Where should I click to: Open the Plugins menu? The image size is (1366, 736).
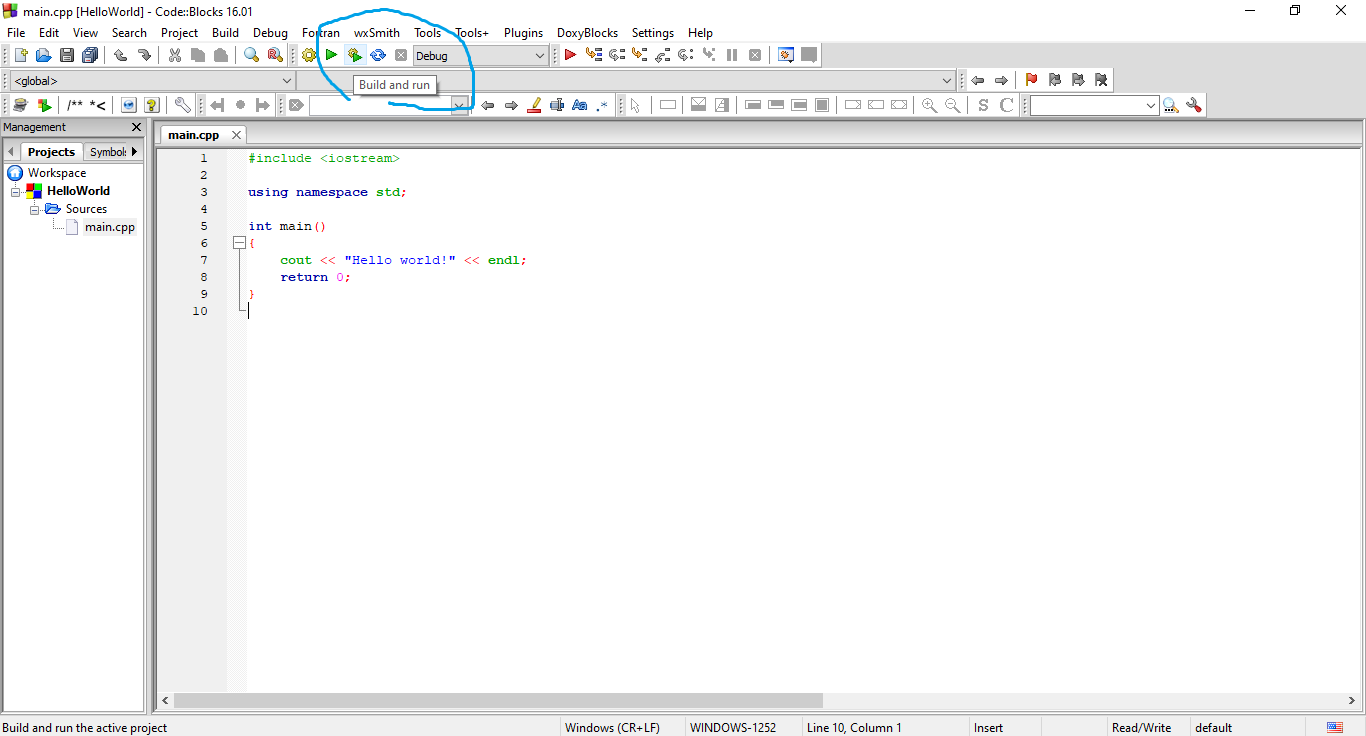[x=523, y=33]
